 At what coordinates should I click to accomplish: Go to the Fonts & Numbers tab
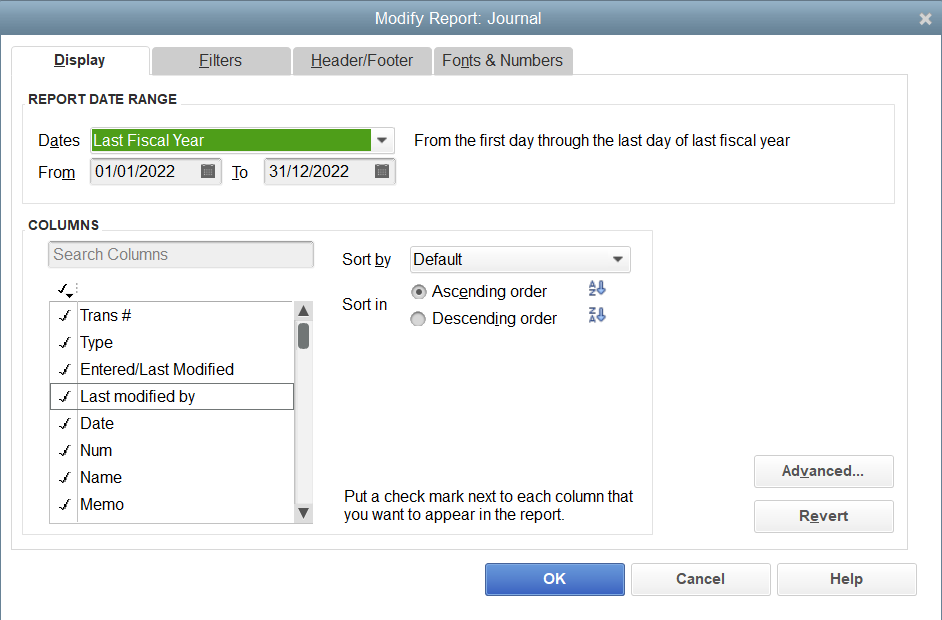pyautogui.click(x=502, y=61)
